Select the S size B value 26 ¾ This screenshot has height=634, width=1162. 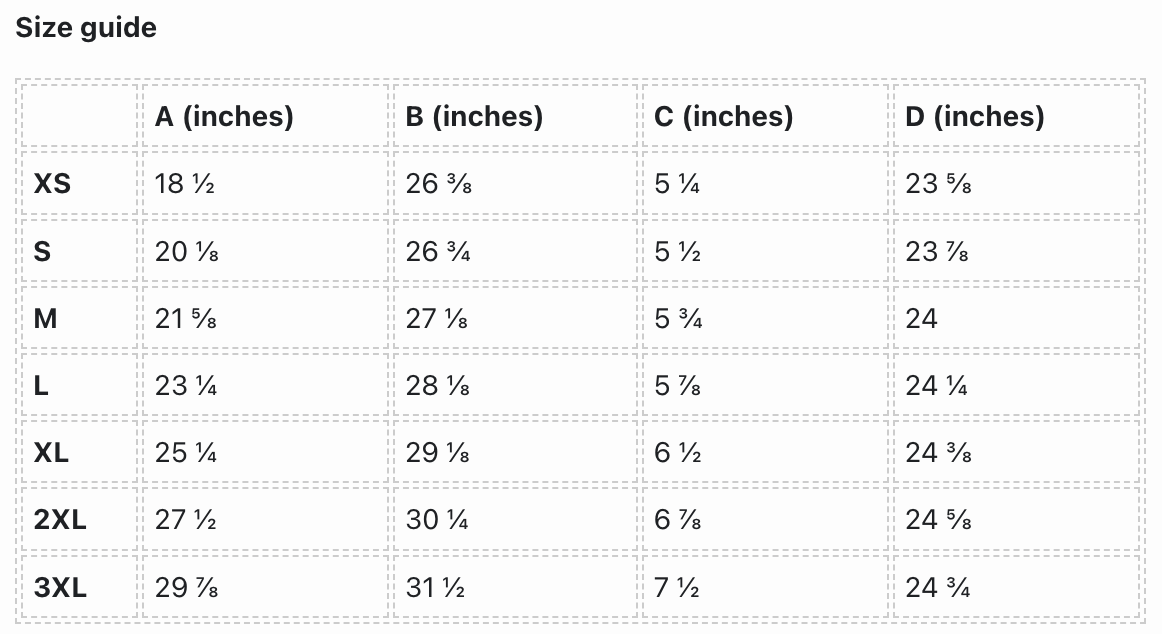click(x=438, y=251)
